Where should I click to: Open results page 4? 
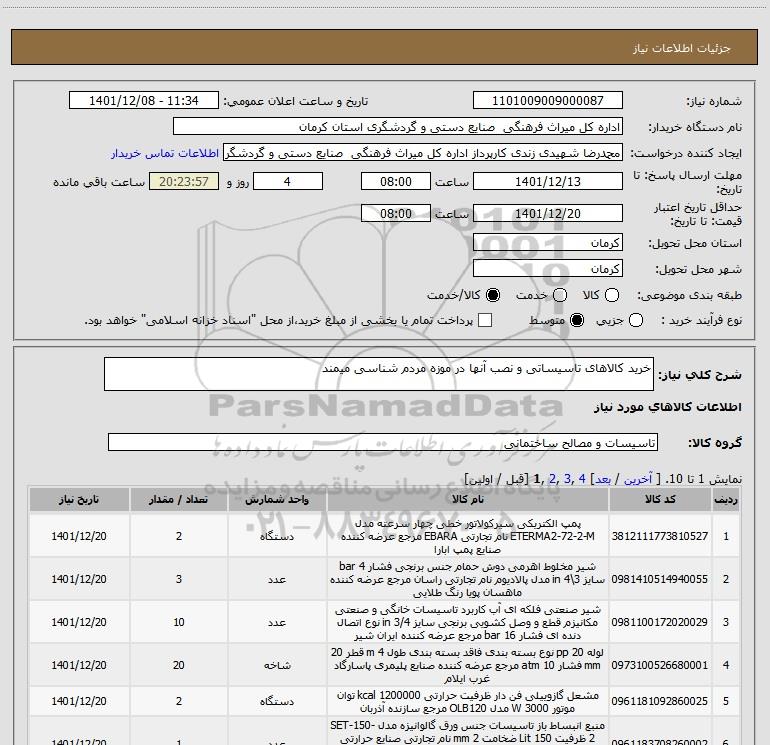pos(582,479)
